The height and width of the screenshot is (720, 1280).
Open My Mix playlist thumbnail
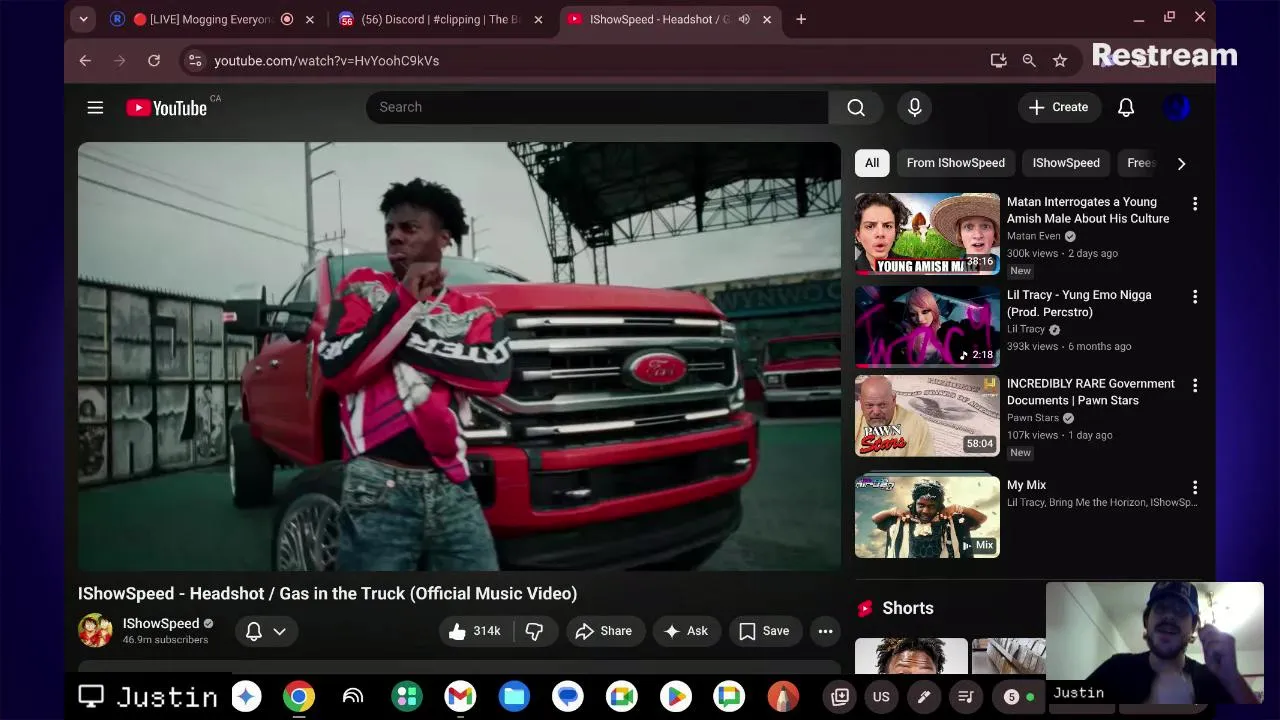927,516
